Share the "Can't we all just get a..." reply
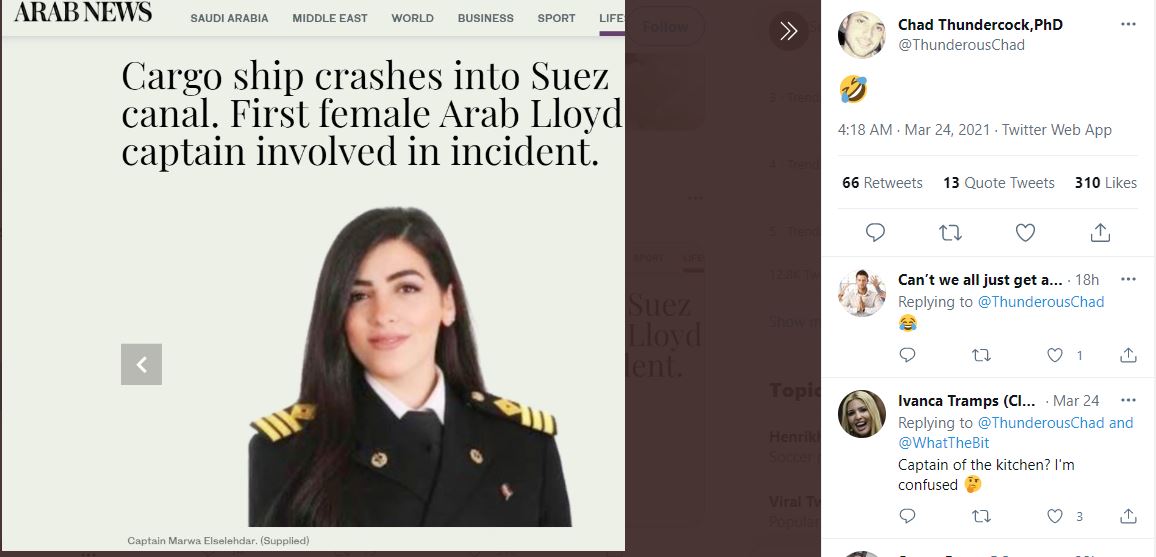The height and width of the screenshot is (557, 1156). (1128, 355)
